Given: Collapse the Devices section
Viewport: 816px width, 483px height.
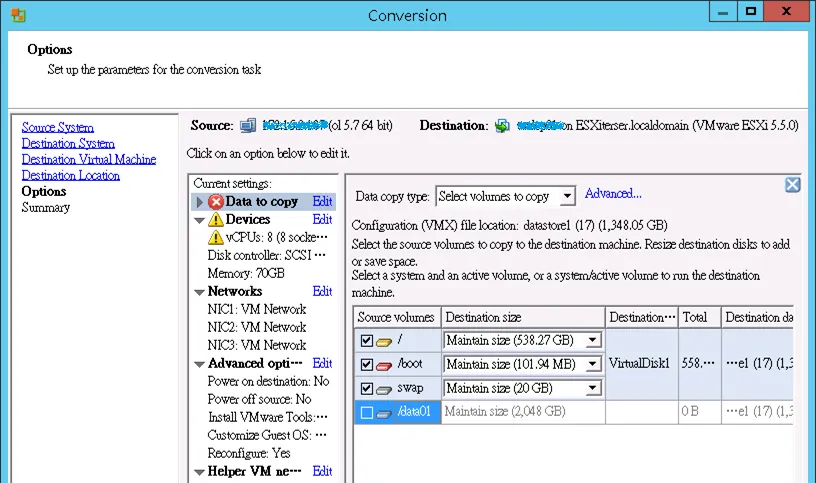Looking at the screenshot, I should 199,221.
